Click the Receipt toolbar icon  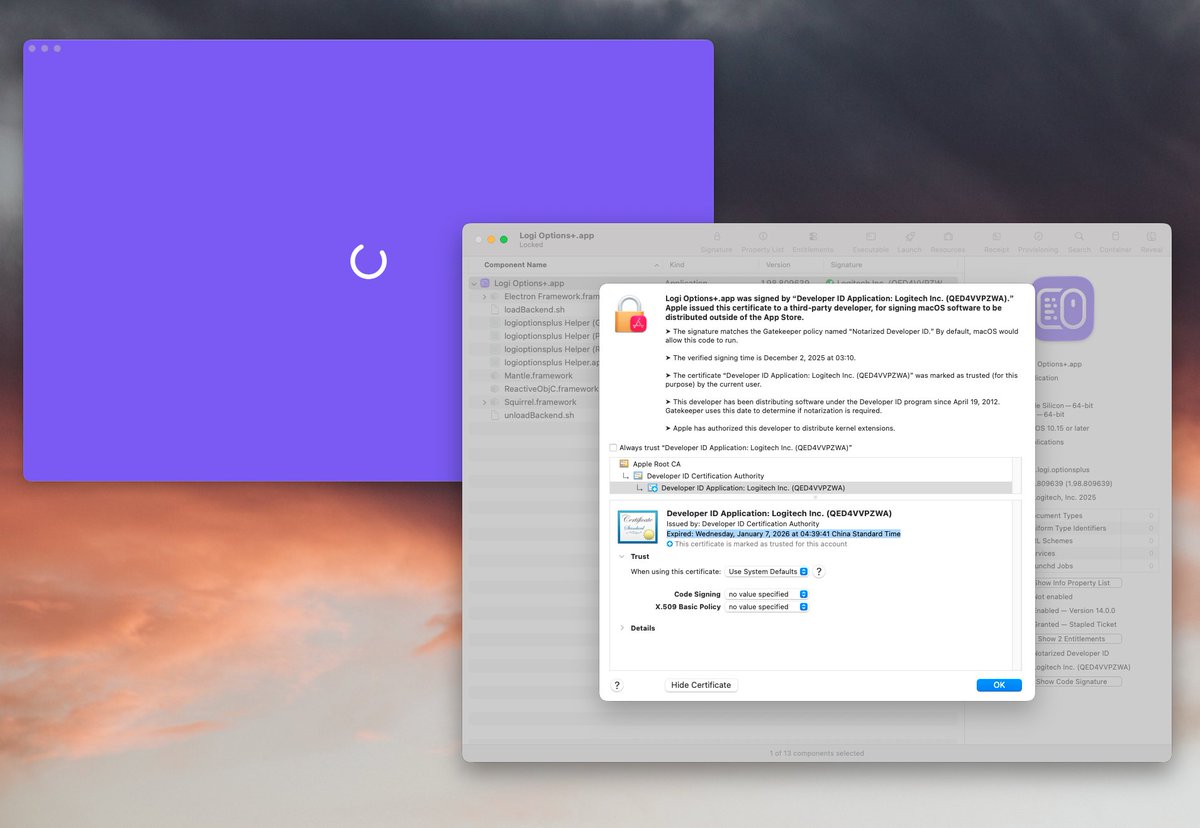(x=996, y=237)
